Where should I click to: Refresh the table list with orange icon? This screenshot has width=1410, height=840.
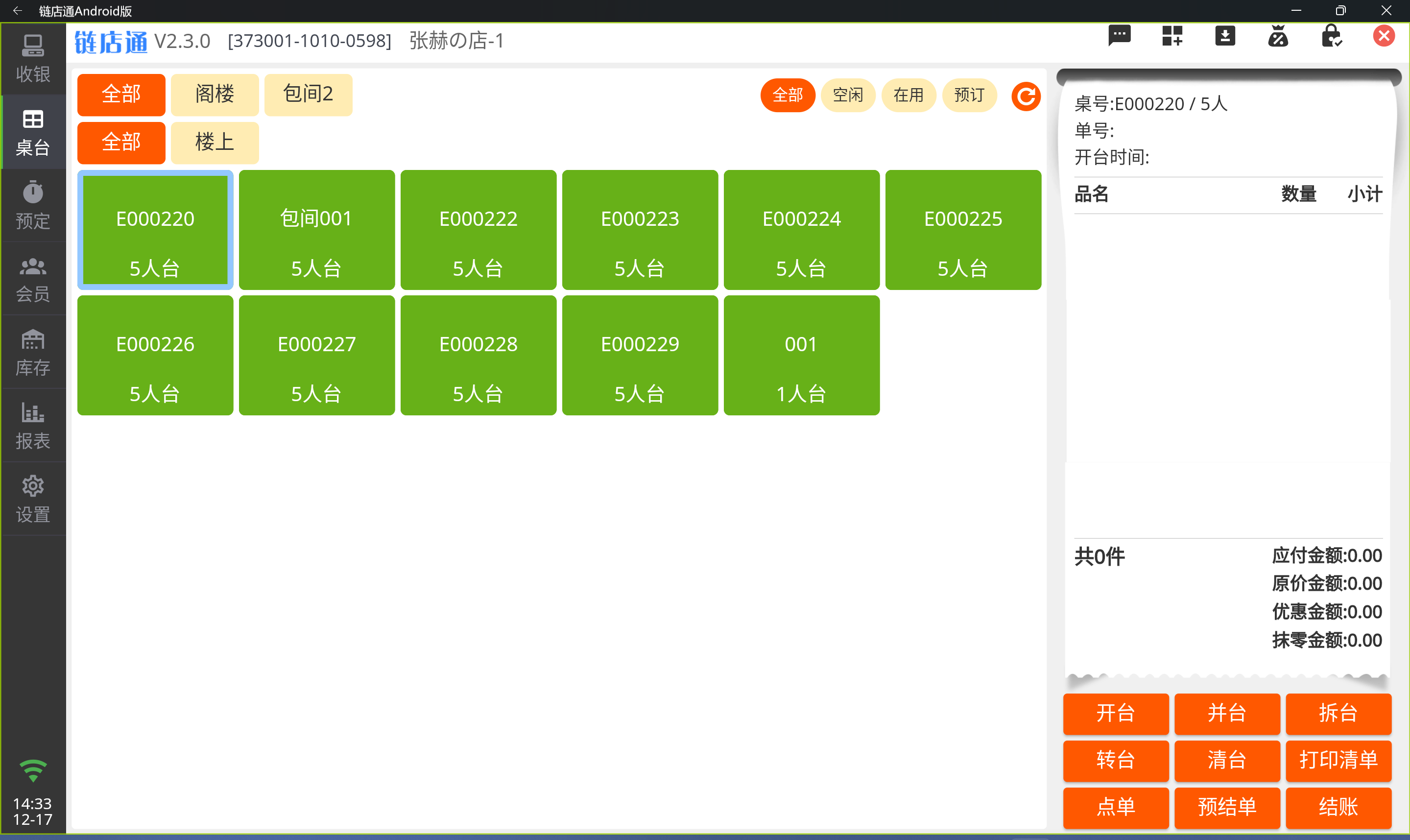click(x=1026, y=96)
